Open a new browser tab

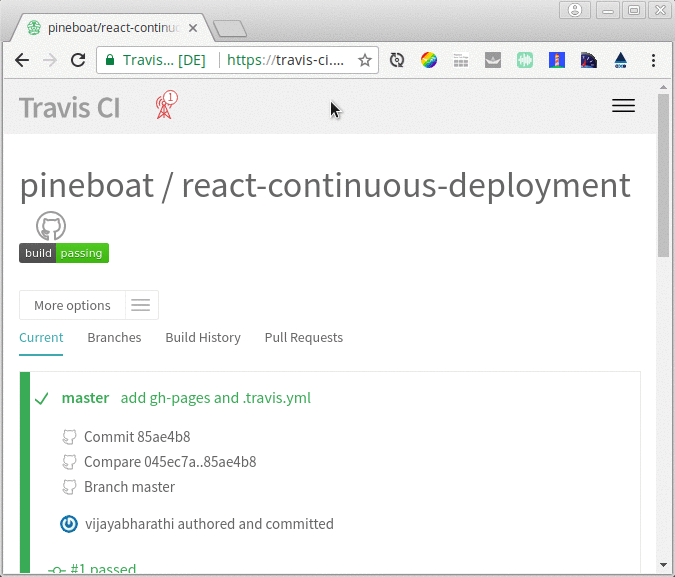230,29
